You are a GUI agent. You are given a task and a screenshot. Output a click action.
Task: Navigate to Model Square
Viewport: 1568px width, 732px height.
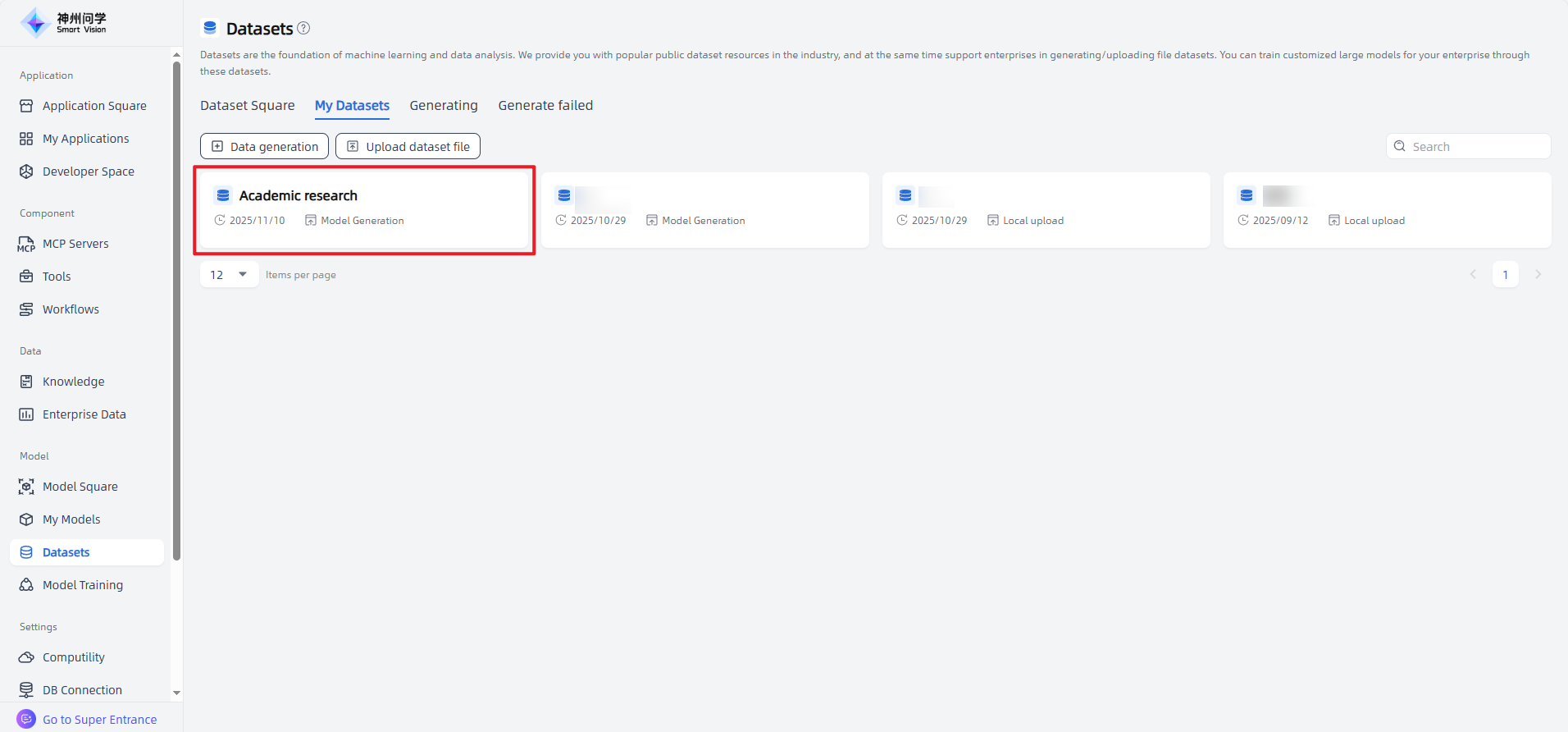pos(80,487)
